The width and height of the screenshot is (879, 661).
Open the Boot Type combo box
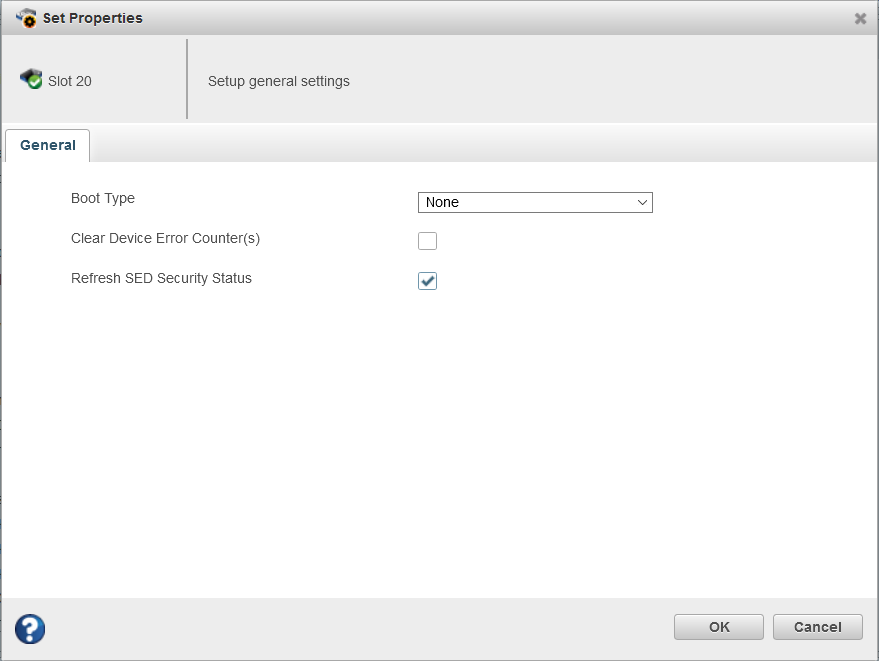[x=534, y=202]
